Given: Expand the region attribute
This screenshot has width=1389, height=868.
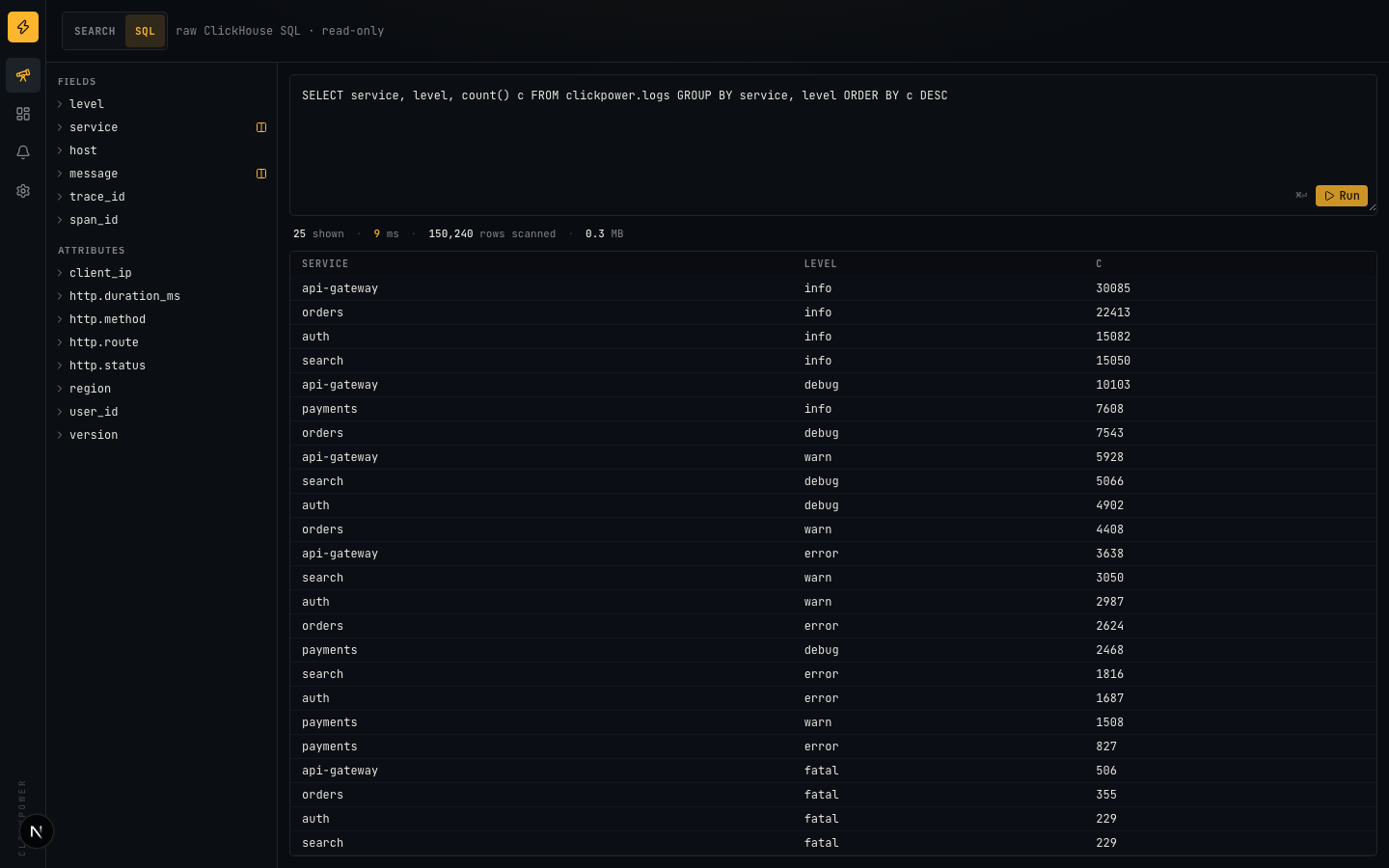Looking at the screenshot, I should click(x=161, y=389).
